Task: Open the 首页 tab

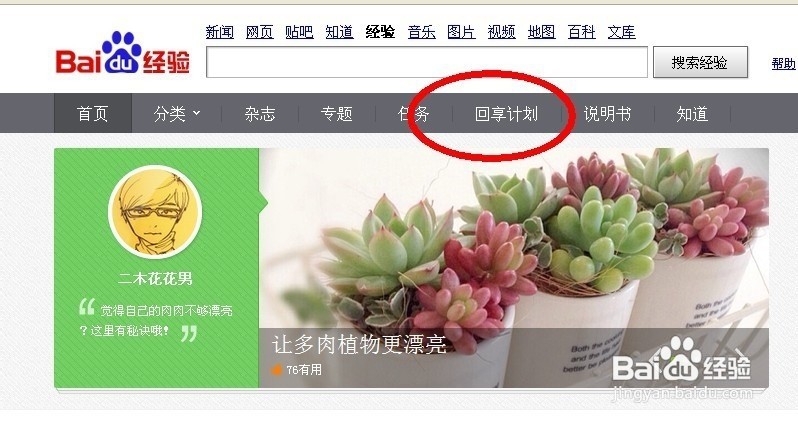Action: coord(93,113)
